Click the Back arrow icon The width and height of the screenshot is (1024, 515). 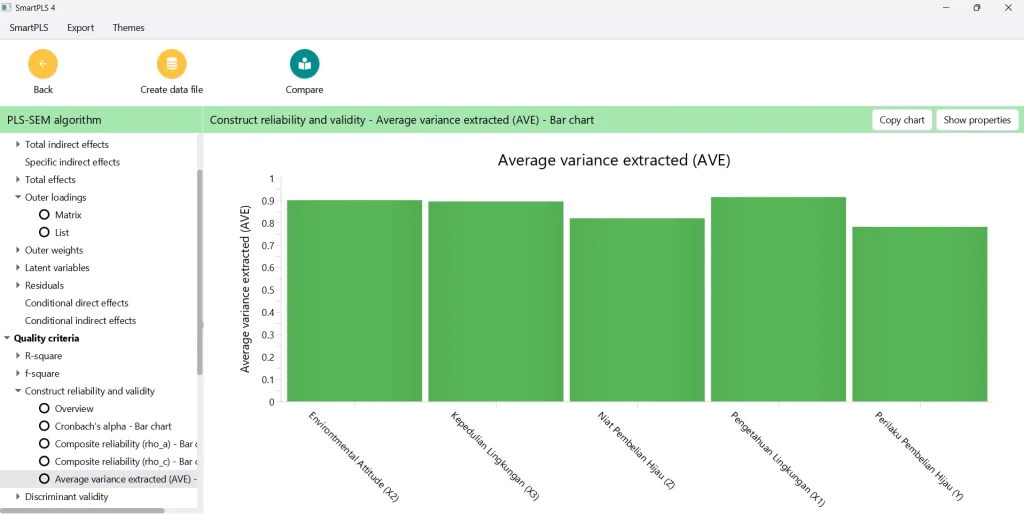[x=43, y=64]
